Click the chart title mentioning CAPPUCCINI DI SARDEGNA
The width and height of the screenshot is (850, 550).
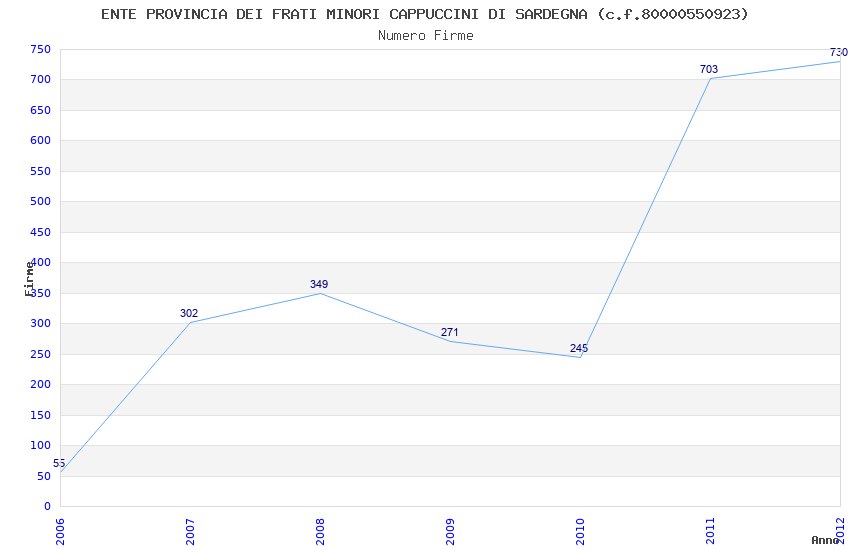424,14
